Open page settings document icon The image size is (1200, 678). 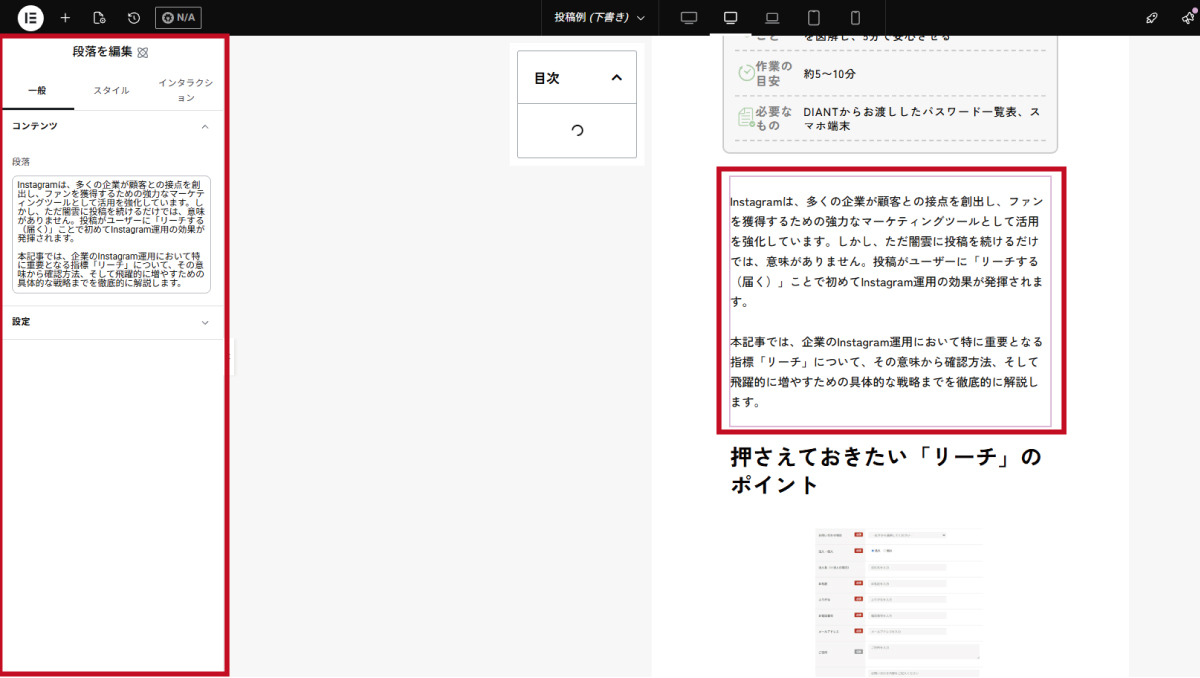99,18
